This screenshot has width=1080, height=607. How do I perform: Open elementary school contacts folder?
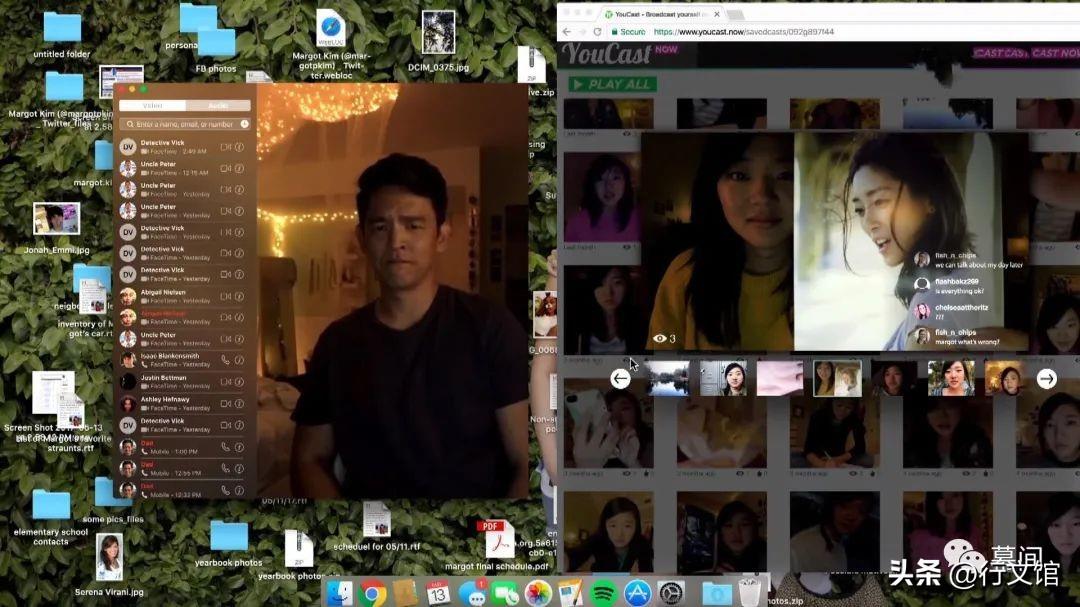click(x=51, y=517)
